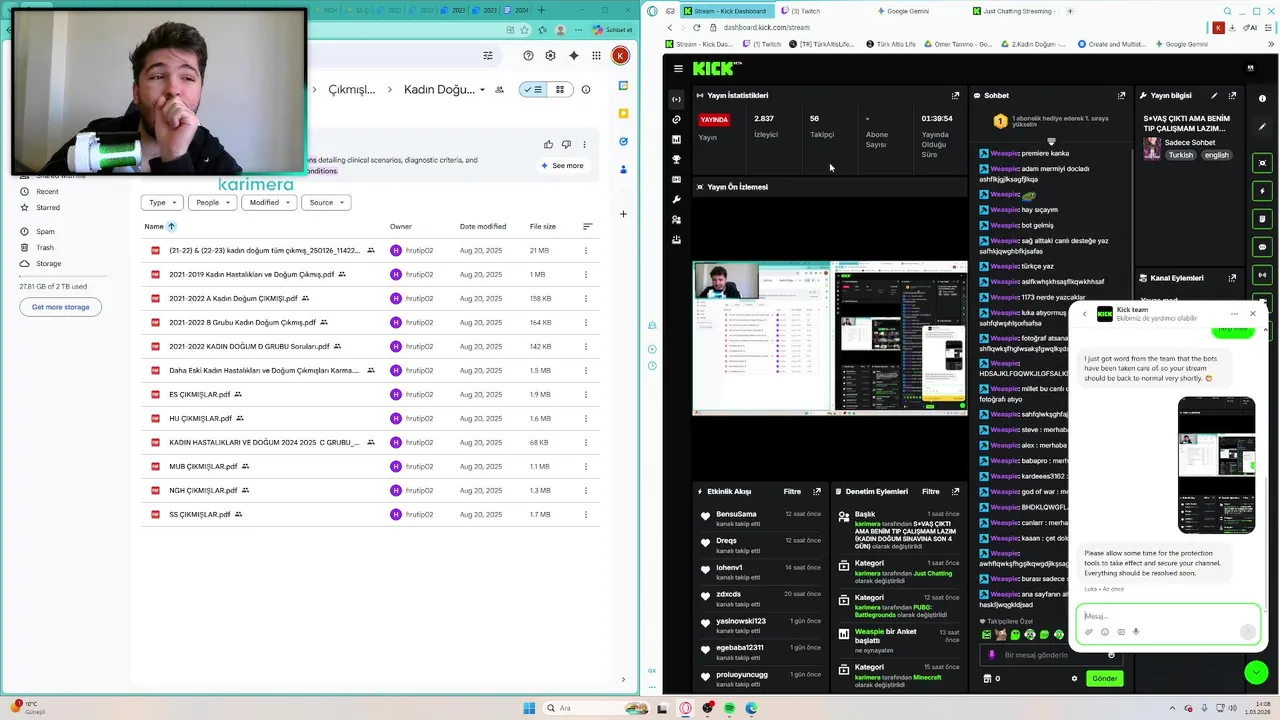Click Turkish language tag in Yayın bilgisi
The width and height of the screenshot is (1280, 720).
[x=1181, y=155]
